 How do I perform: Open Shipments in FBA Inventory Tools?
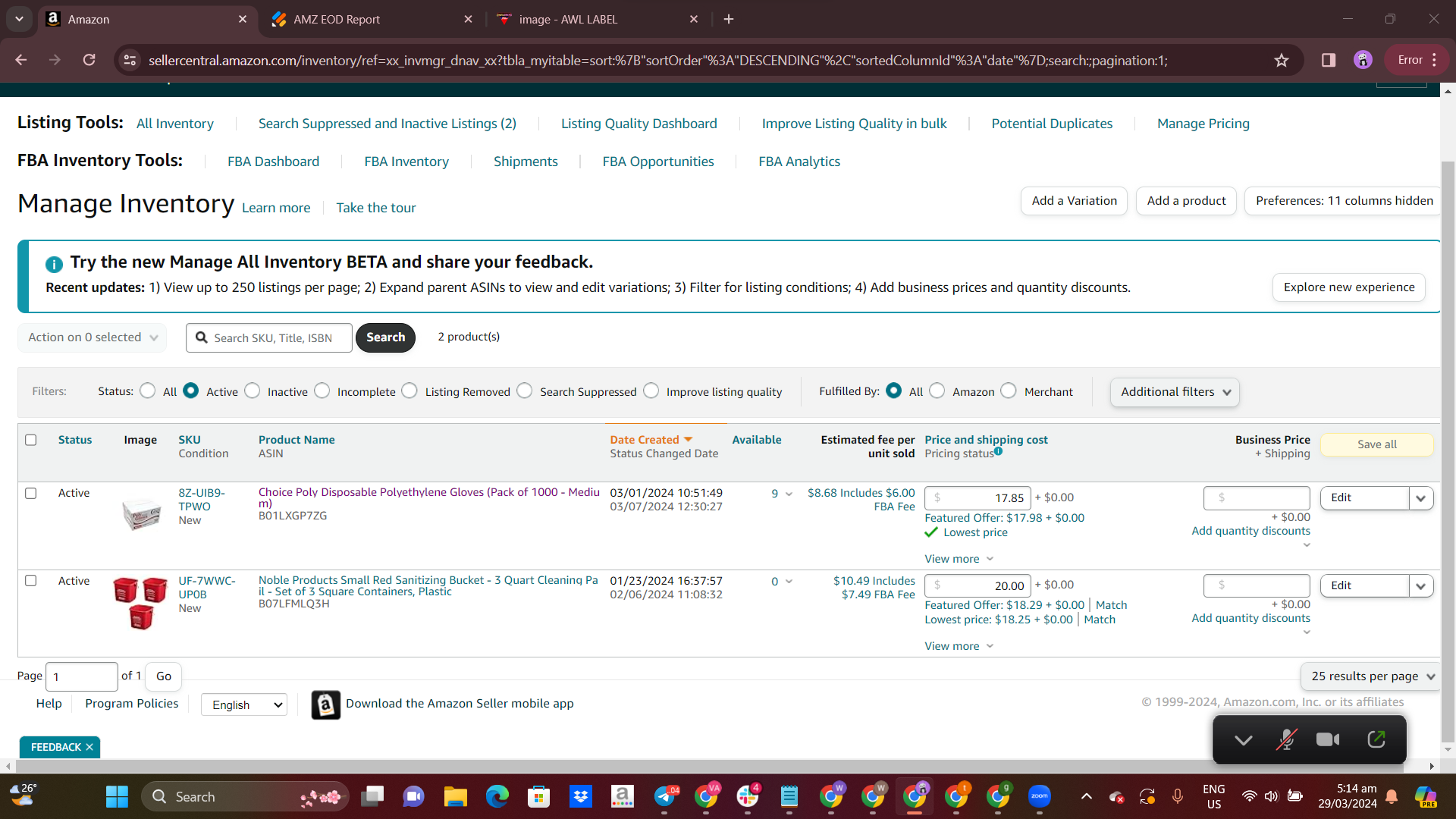(x=526, y=162)
